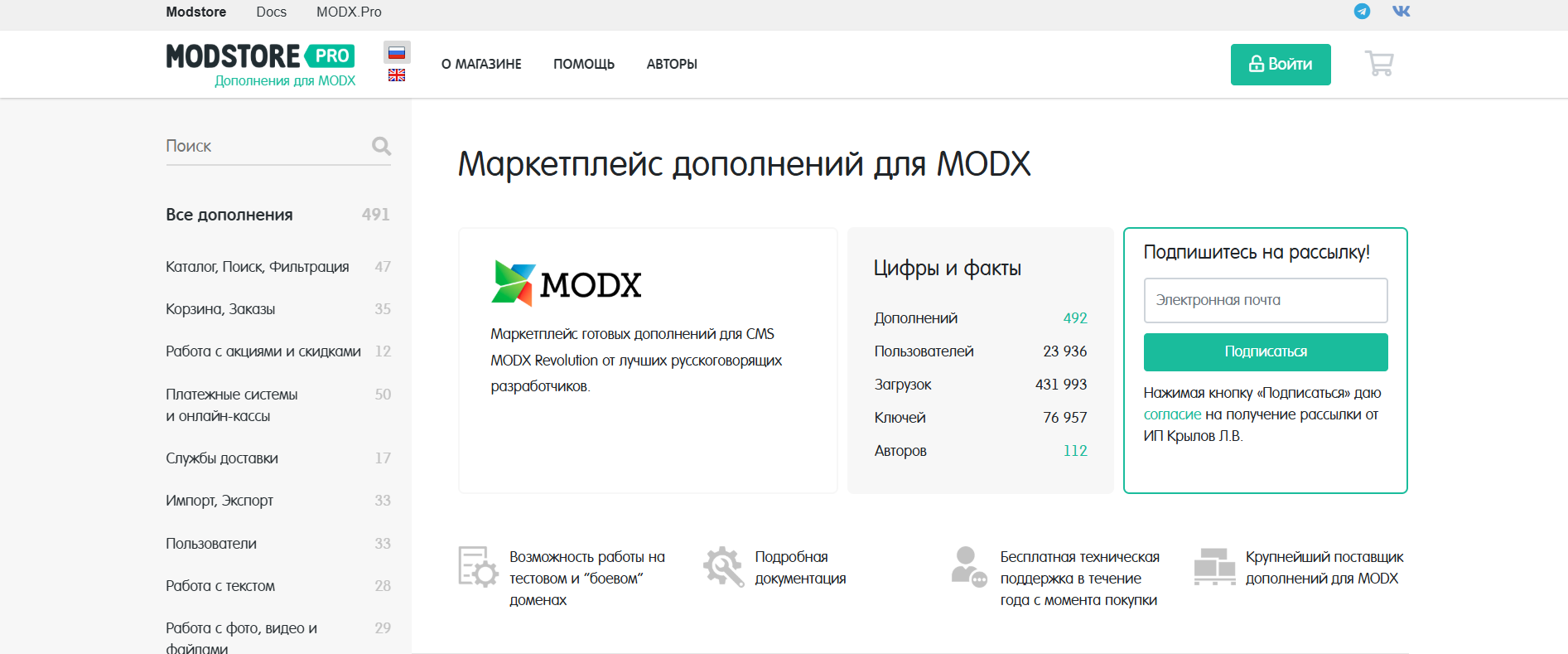Image resolution: width=1568 pixels, height=654 pixels.
Task: Open the Docs top bar link
Action: (271, 12)
